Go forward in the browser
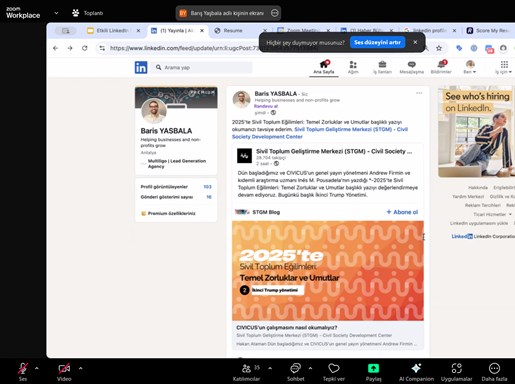Screen dimensions: 515x384 70,48
